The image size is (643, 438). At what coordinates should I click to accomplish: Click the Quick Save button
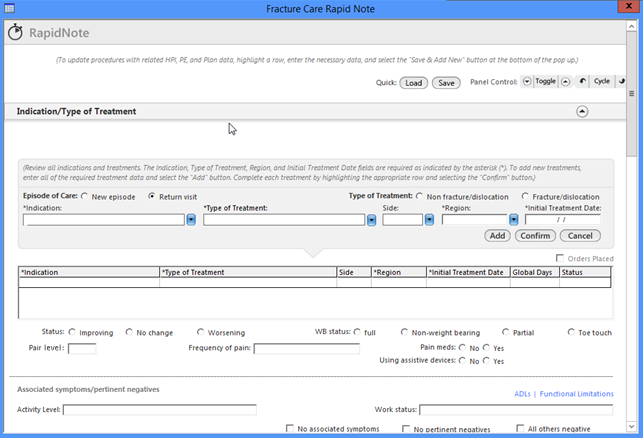446,83
